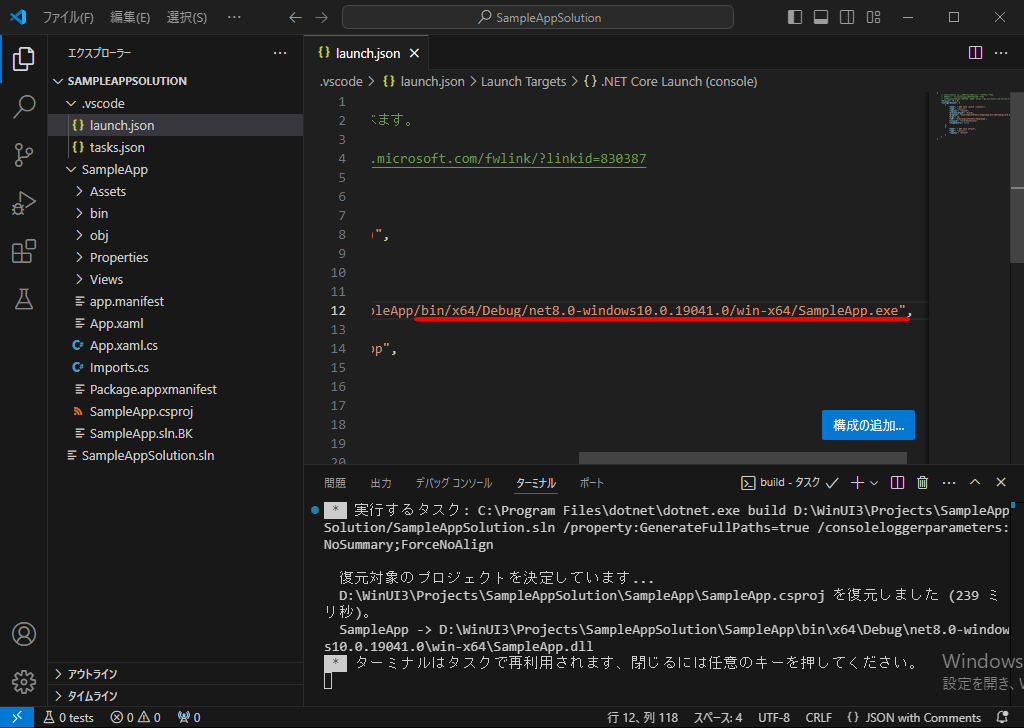Go forward with the right arrow

tap(321, 18)
